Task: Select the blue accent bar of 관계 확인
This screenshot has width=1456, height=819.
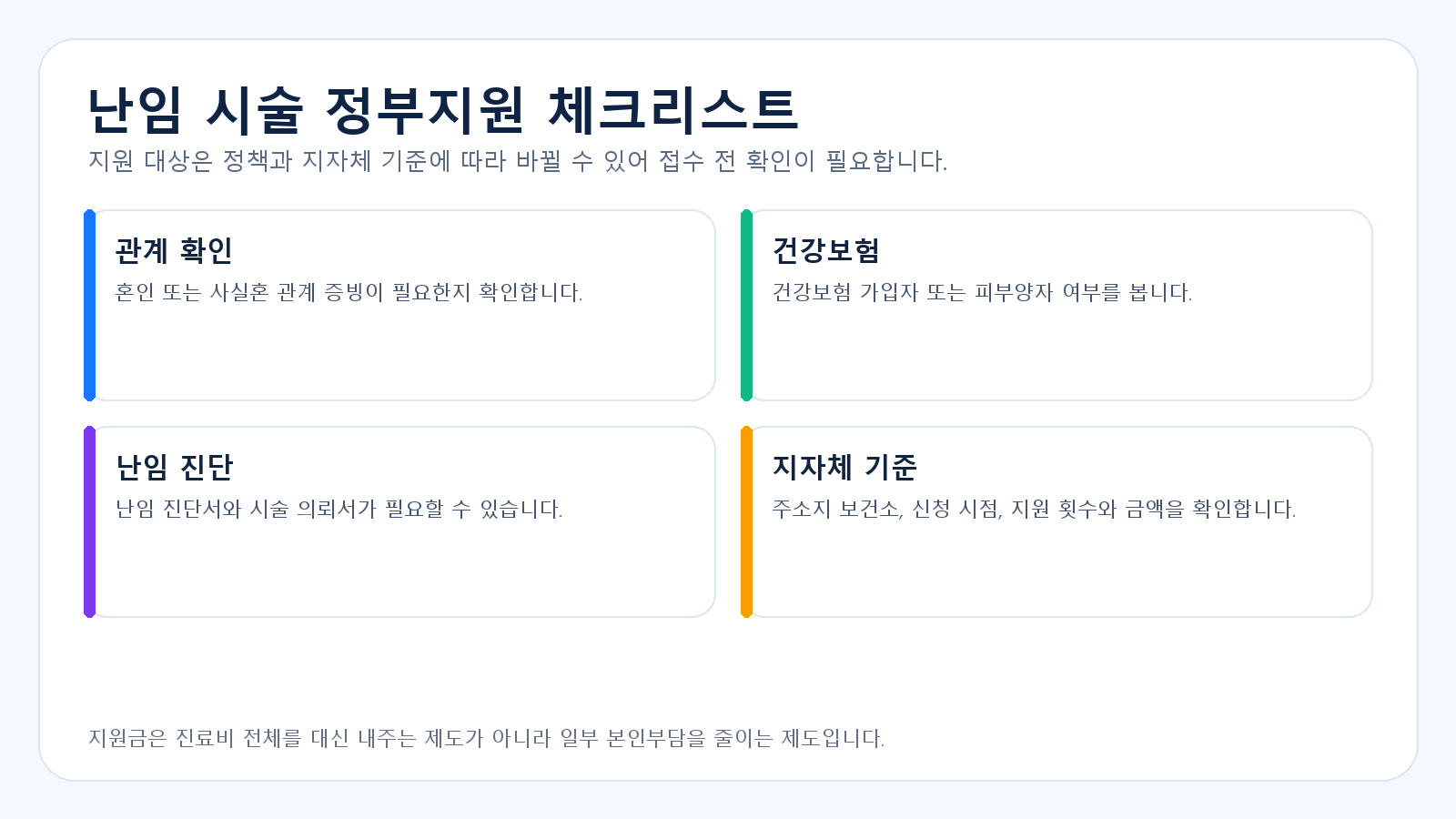Action: 89,305
